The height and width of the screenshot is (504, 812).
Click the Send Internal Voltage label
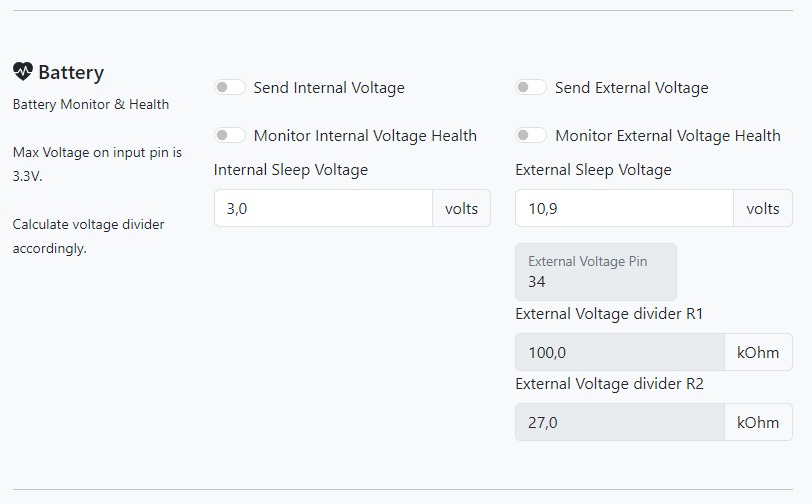pos(329,88)
